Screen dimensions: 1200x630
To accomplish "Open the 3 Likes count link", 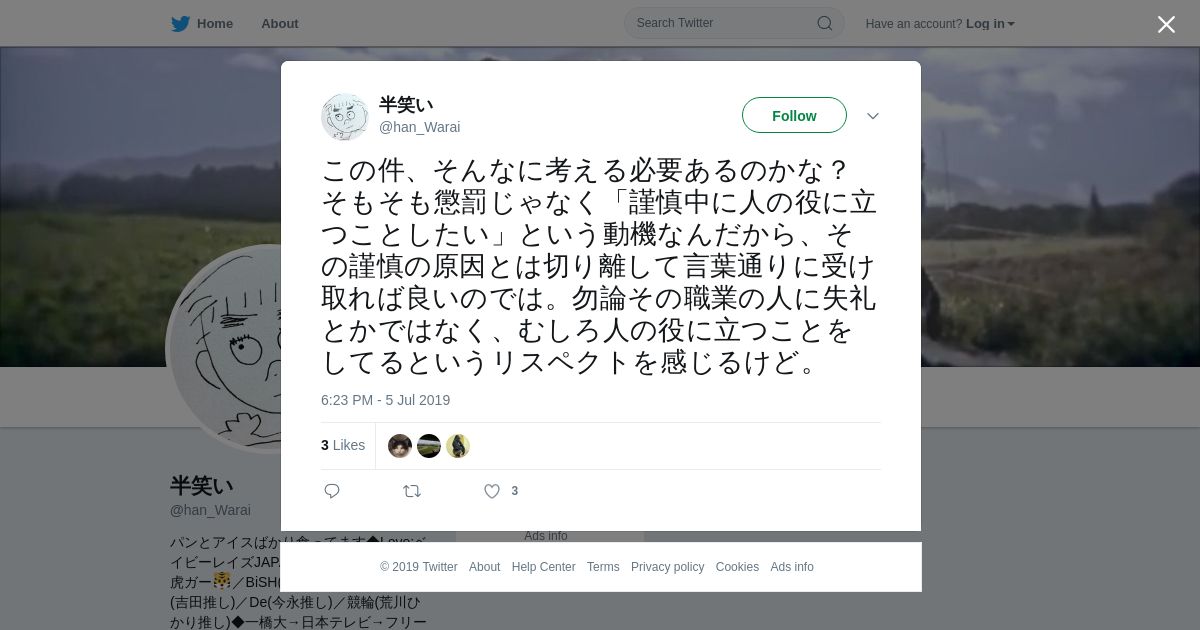I will click(343, 445).
